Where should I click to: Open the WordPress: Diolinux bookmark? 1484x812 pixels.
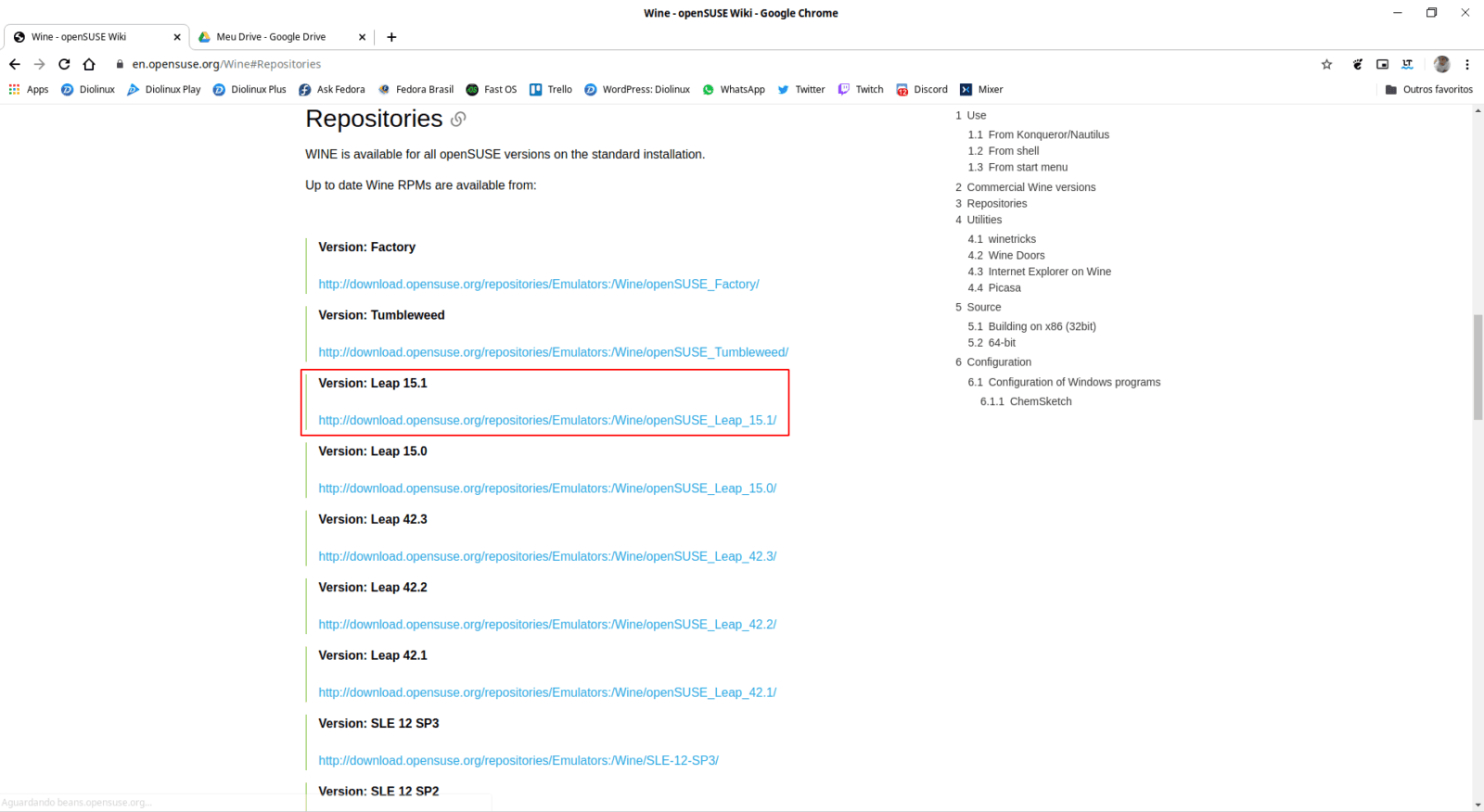637,90
